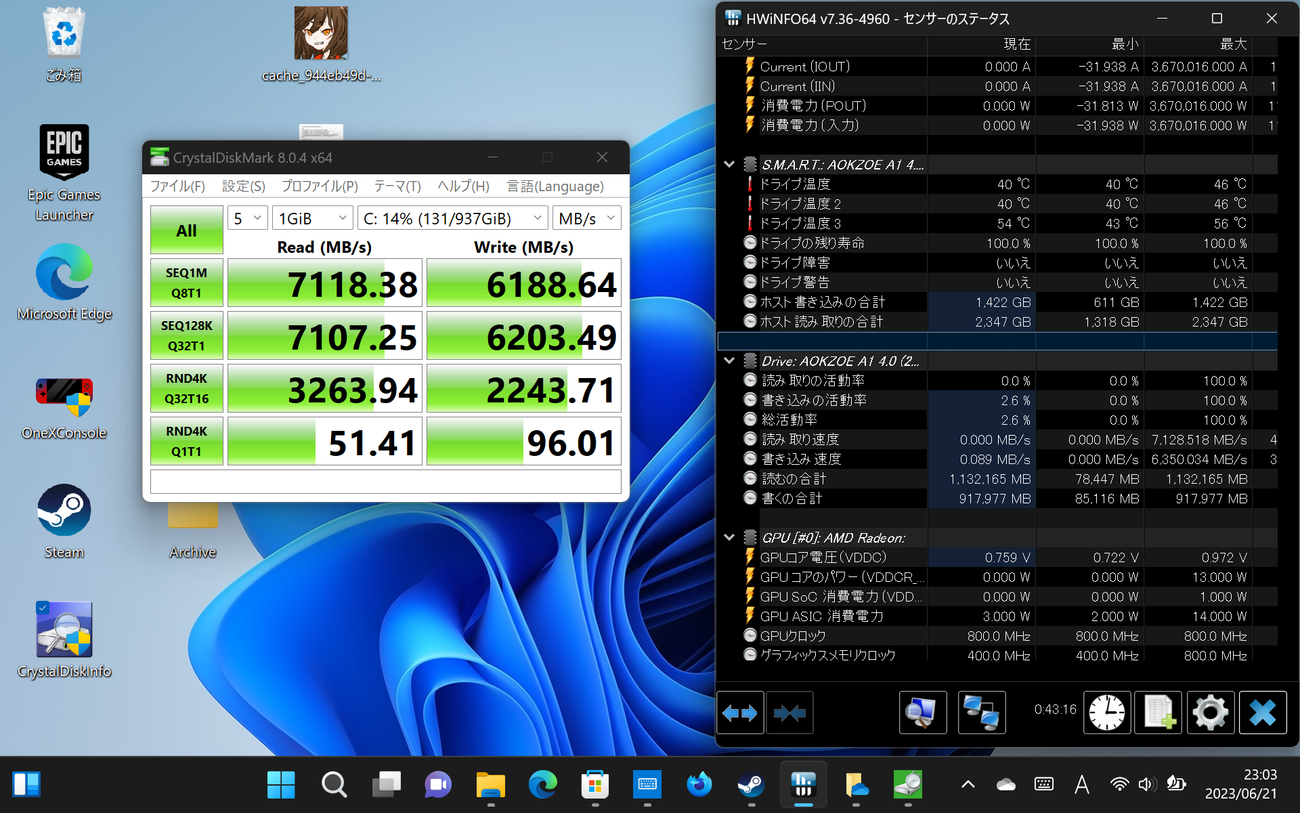
Task: Expand columns using the outward arrows icon
Action: (x=740, y=712)
